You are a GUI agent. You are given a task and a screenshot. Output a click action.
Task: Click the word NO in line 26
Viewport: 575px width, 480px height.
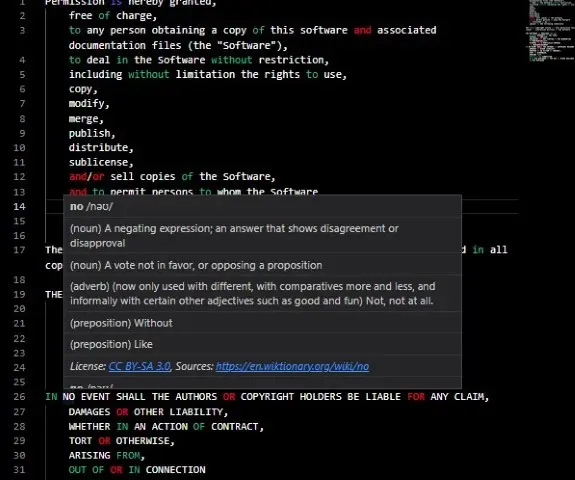[69, 397]
